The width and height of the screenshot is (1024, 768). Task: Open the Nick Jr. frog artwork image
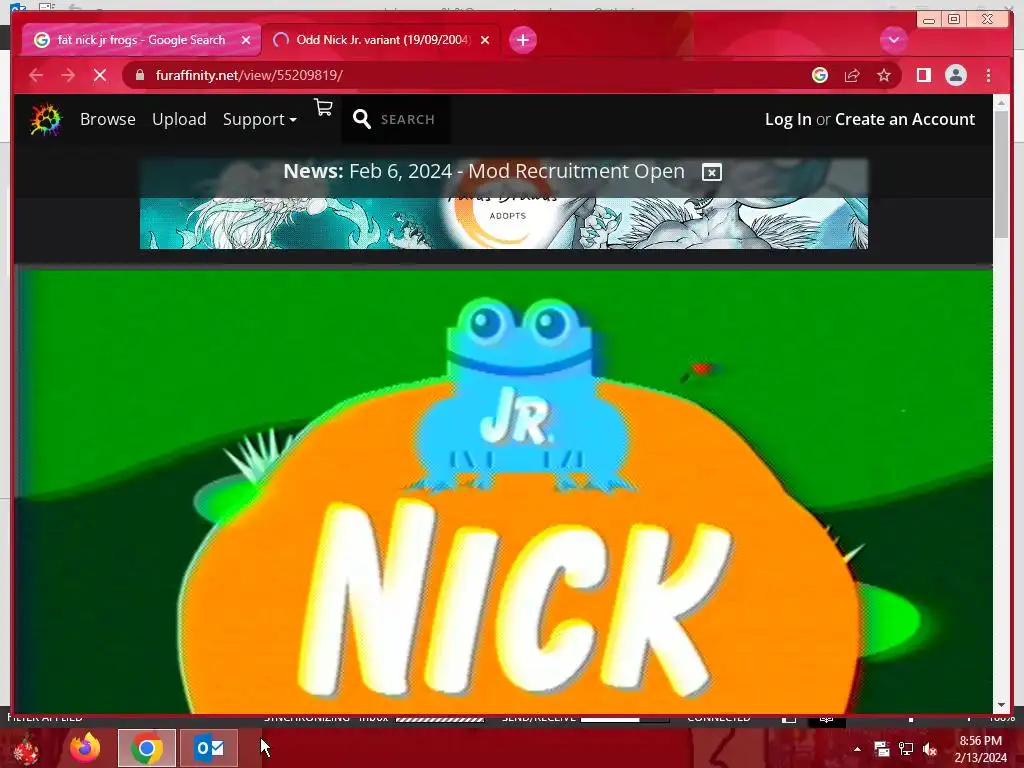coord(503,491)
